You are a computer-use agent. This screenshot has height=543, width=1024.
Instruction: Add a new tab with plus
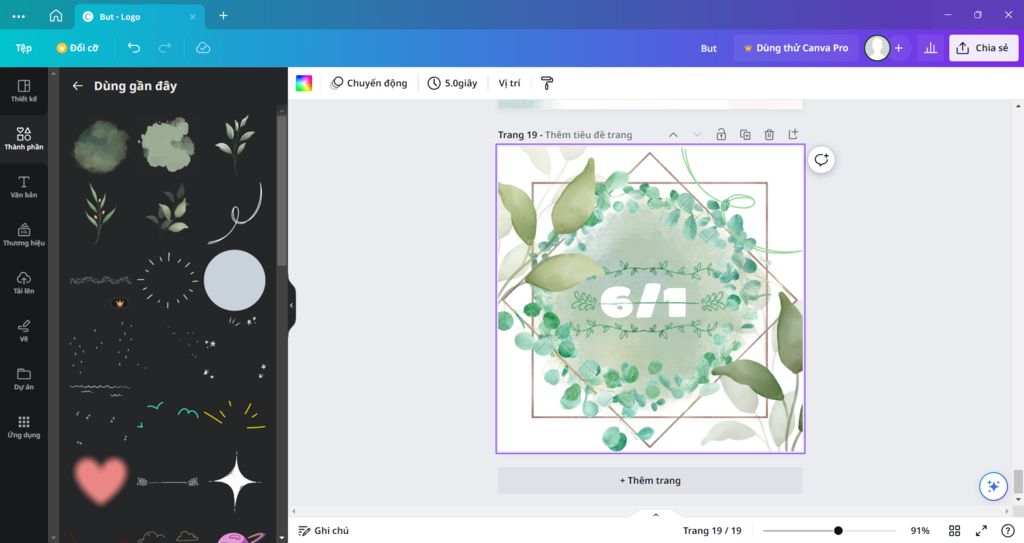coord(223,16)
